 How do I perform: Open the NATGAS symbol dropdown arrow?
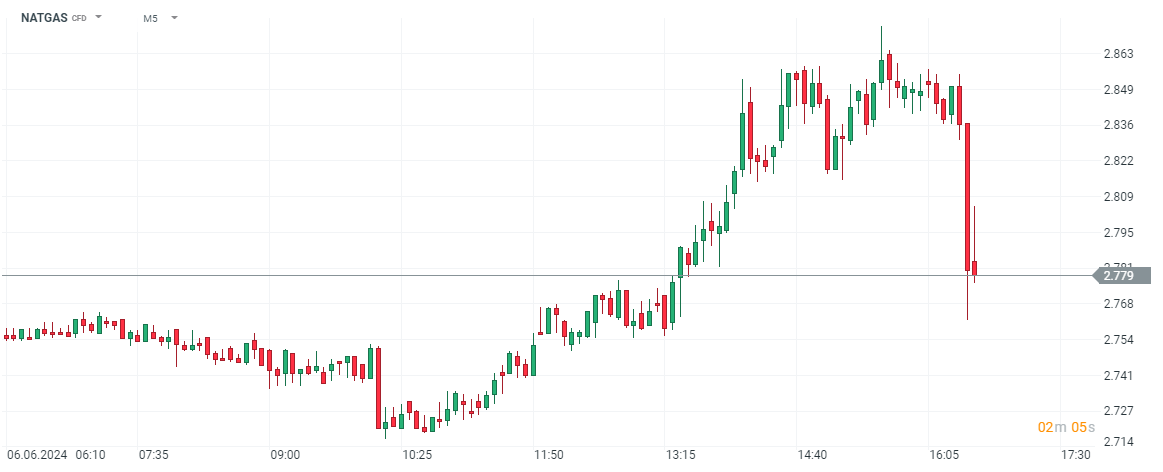coord(99,18)
